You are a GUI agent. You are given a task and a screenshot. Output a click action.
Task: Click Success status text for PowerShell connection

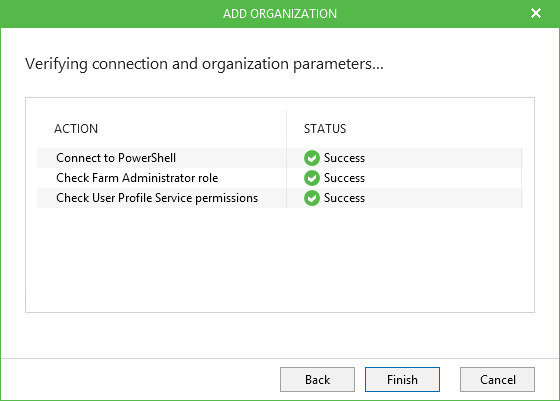tap(344, 158)
